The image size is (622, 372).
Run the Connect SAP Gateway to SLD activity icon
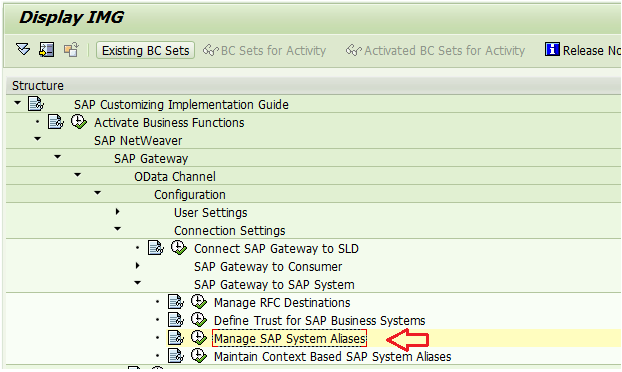coord(179,248)
